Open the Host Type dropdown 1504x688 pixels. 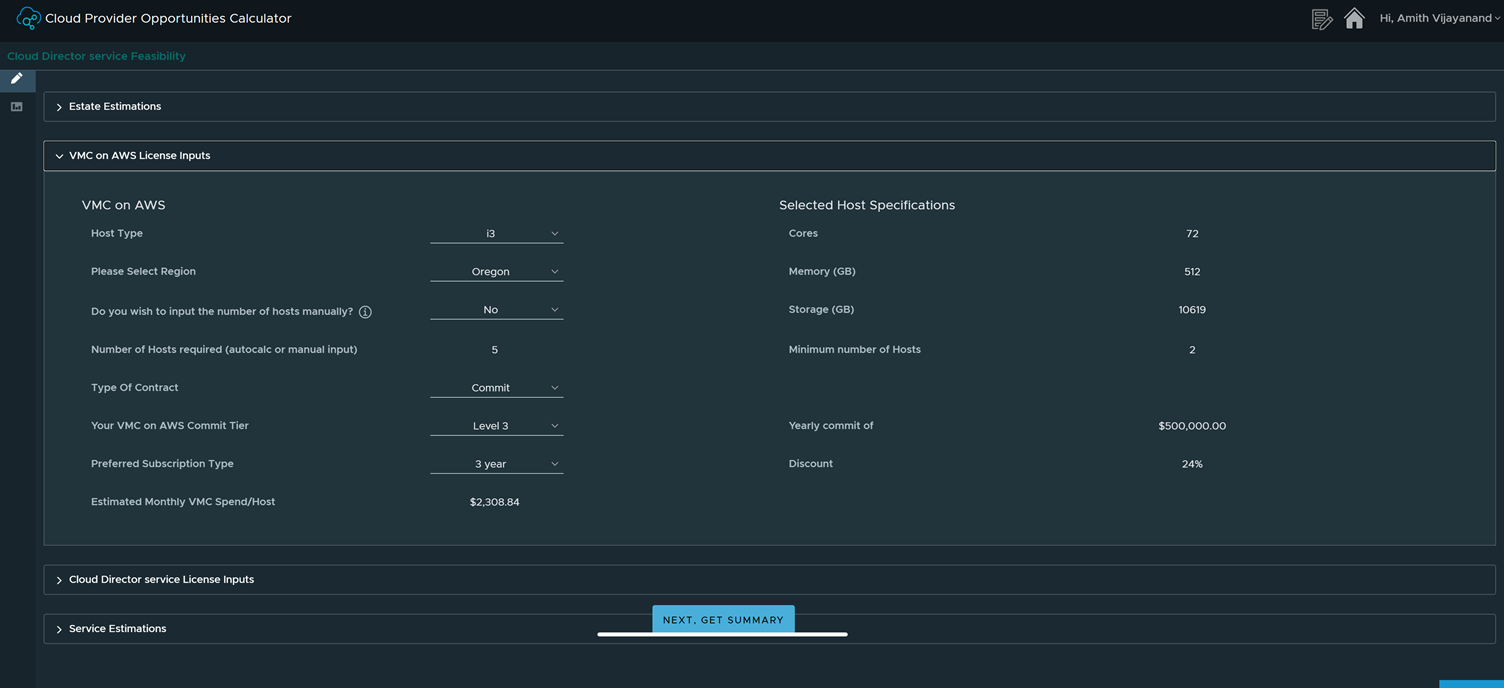pos(496,234)
